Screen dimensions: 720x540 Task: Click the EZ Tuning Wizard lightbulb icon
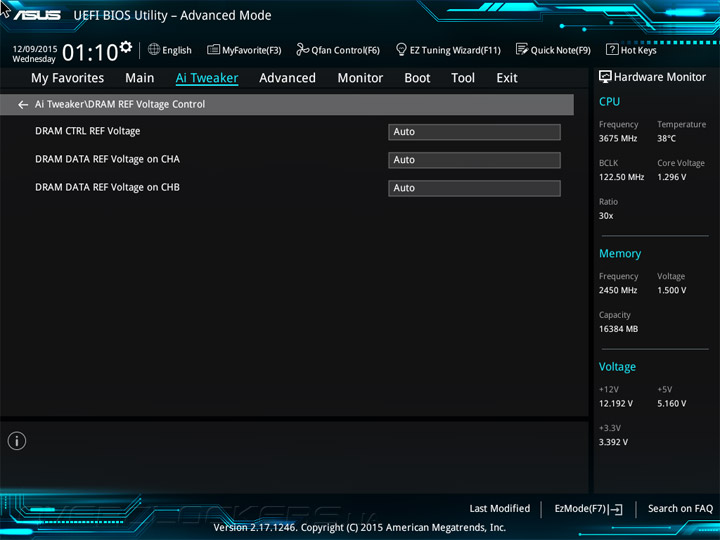(x=401, y=49)
